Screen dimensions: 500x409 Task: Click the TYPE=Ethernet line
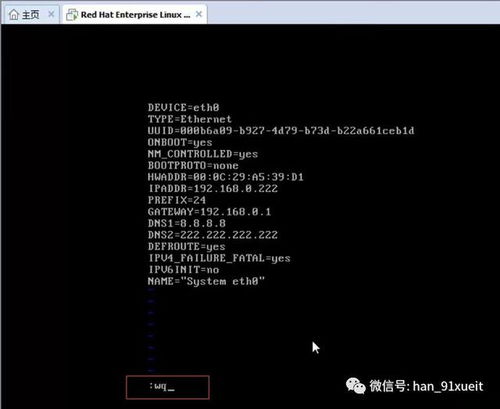point(190,119)
